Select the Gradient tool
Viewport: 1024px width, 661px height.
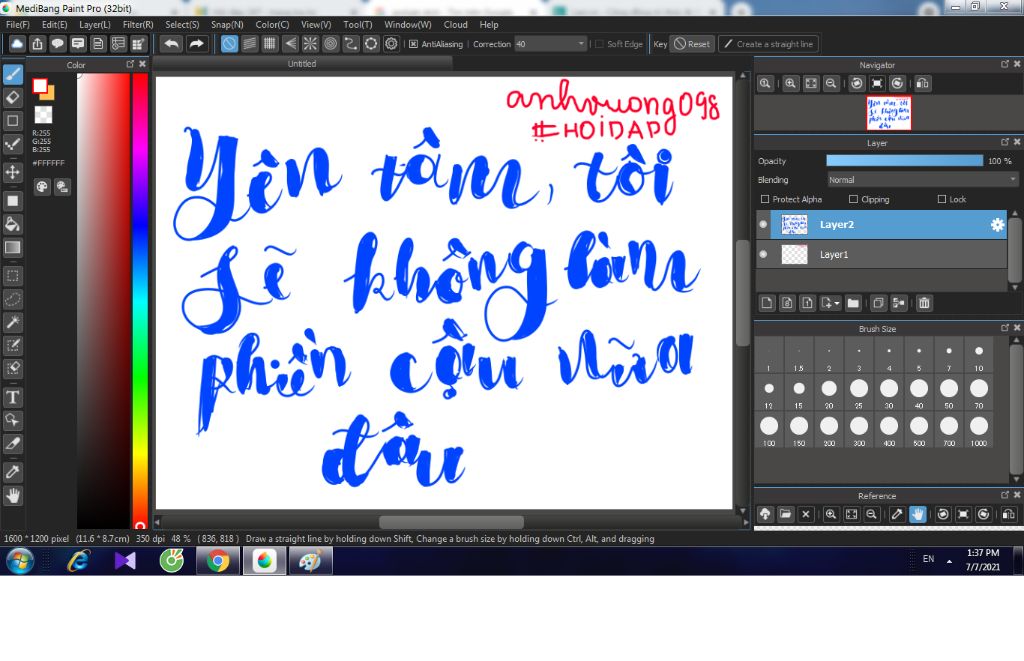(x=12, y=248)
